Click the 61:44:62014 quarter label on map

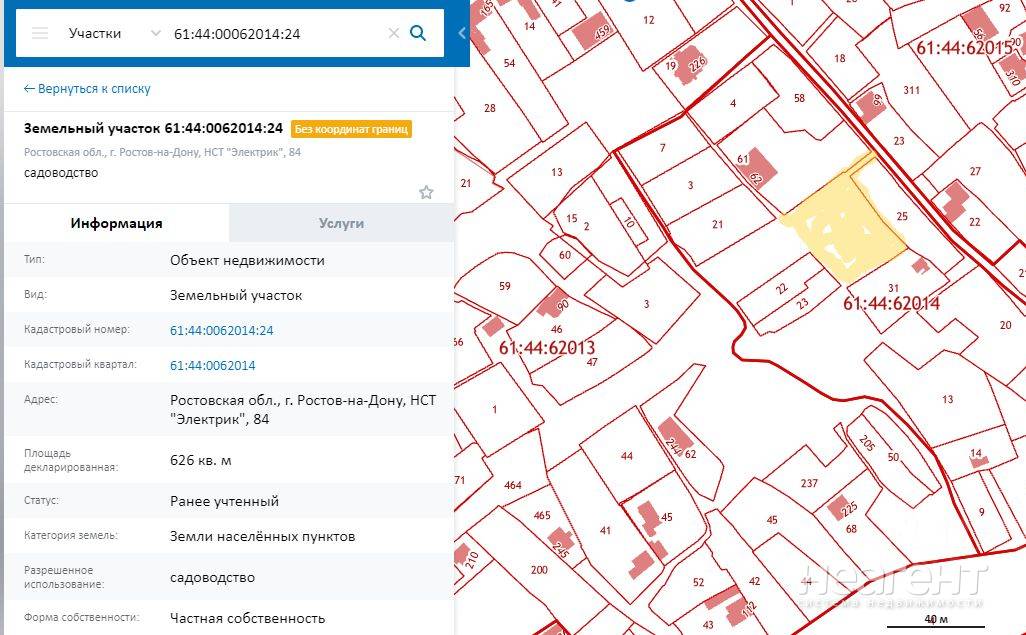pyautogui.click(x=890, y=303)
